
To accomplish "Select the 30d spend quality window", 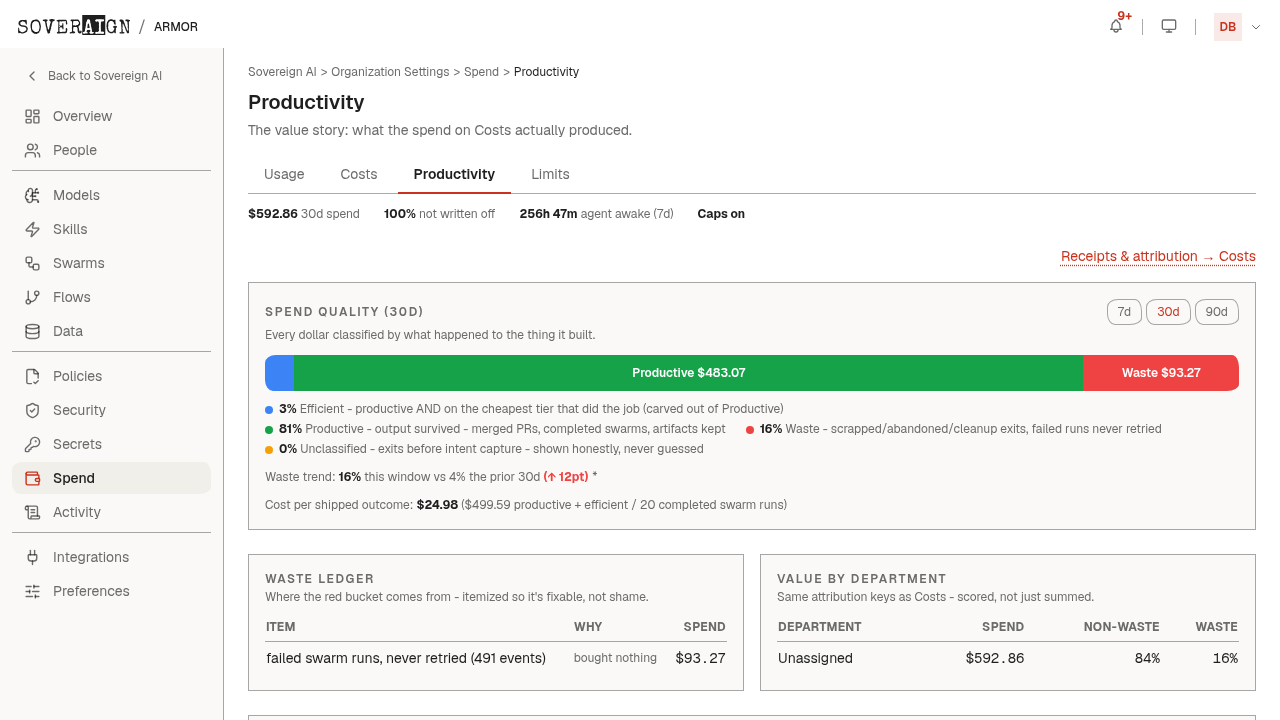I will pyautogui.click(x=1168, y=312).
